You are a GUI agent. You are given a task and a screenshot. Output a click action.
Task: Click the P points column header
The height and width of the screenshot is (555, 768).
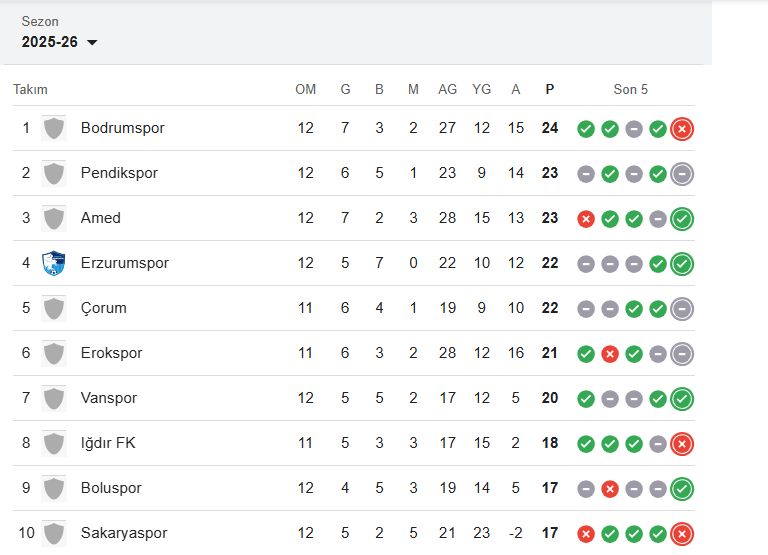[x=549, y=89]
